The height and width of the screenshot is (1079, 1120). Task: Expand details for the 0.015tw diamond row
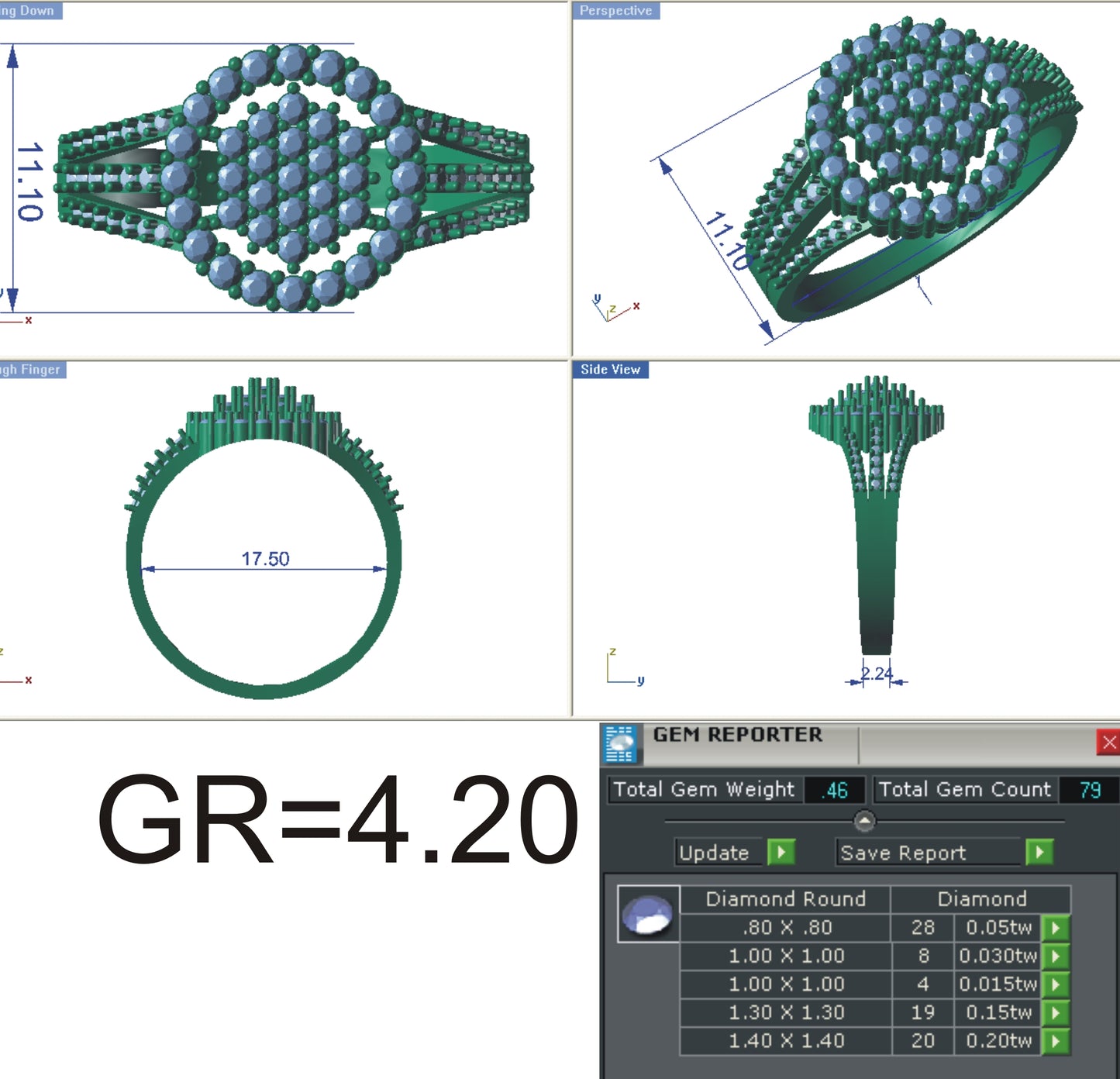pos(1058,984)
